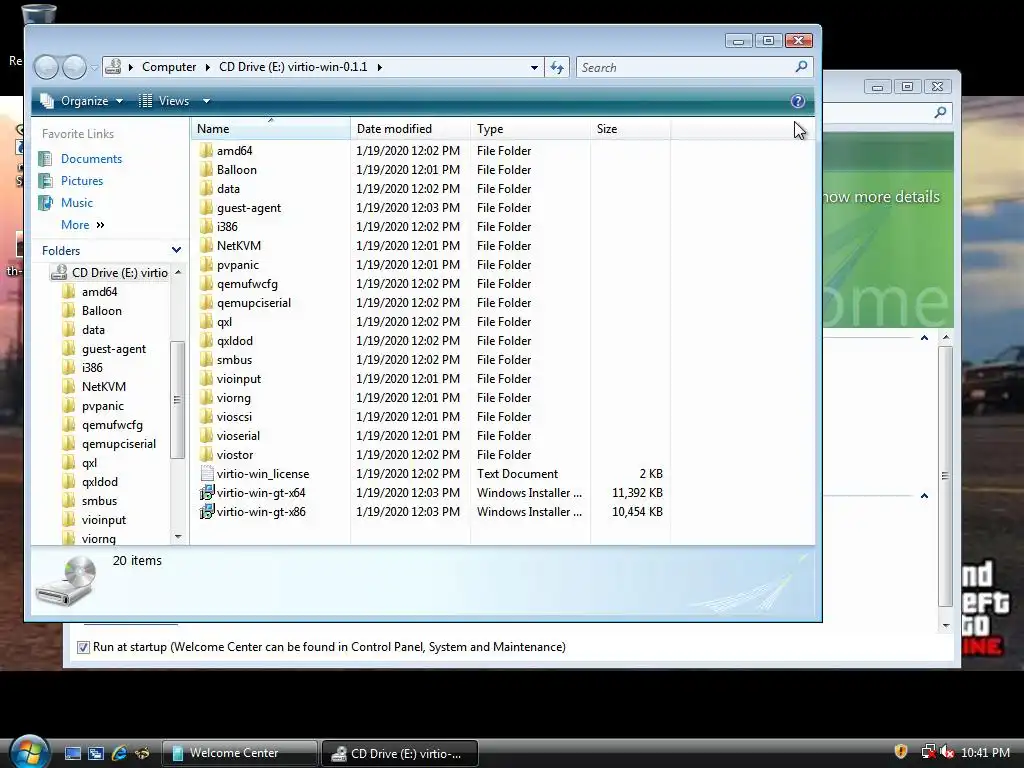Viewport: 1024px width, 768px height.
Task: Click the Switch between windows quick launch icon
Action: [x=95, y=753]
